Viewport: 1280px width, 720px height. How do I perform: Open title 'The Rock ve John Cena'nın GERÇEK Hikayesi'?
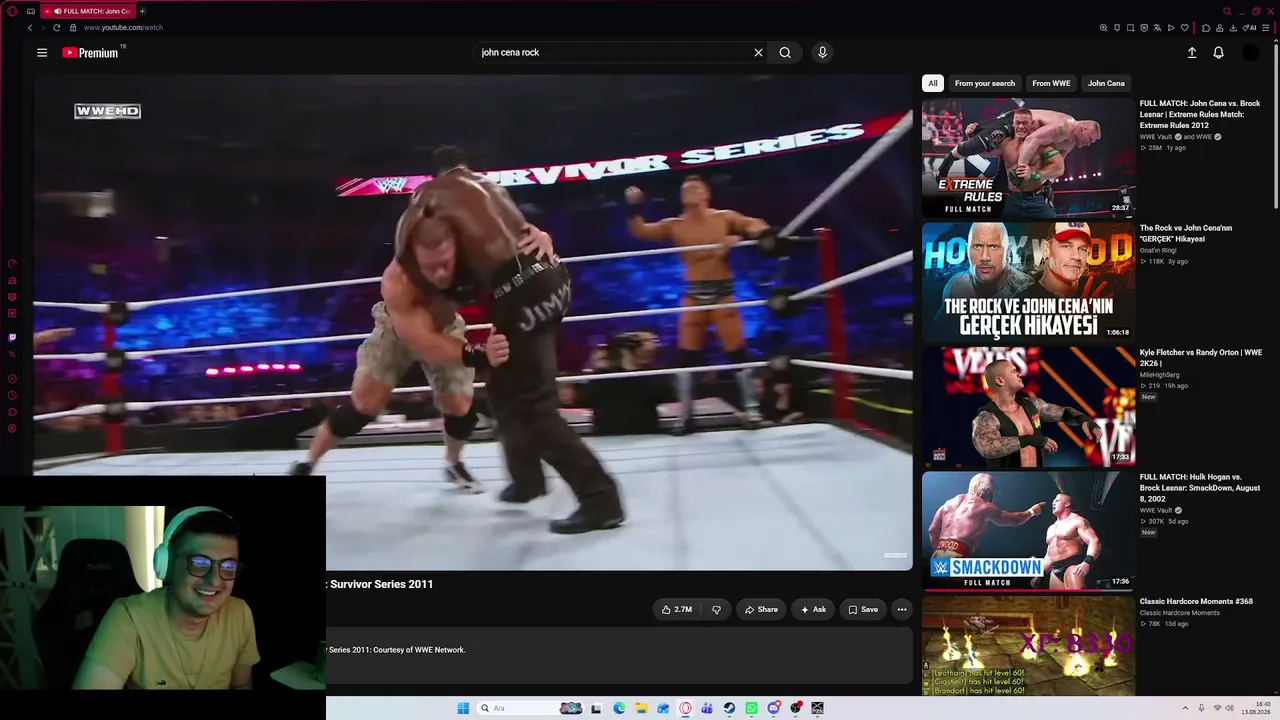coord(1186,233)
